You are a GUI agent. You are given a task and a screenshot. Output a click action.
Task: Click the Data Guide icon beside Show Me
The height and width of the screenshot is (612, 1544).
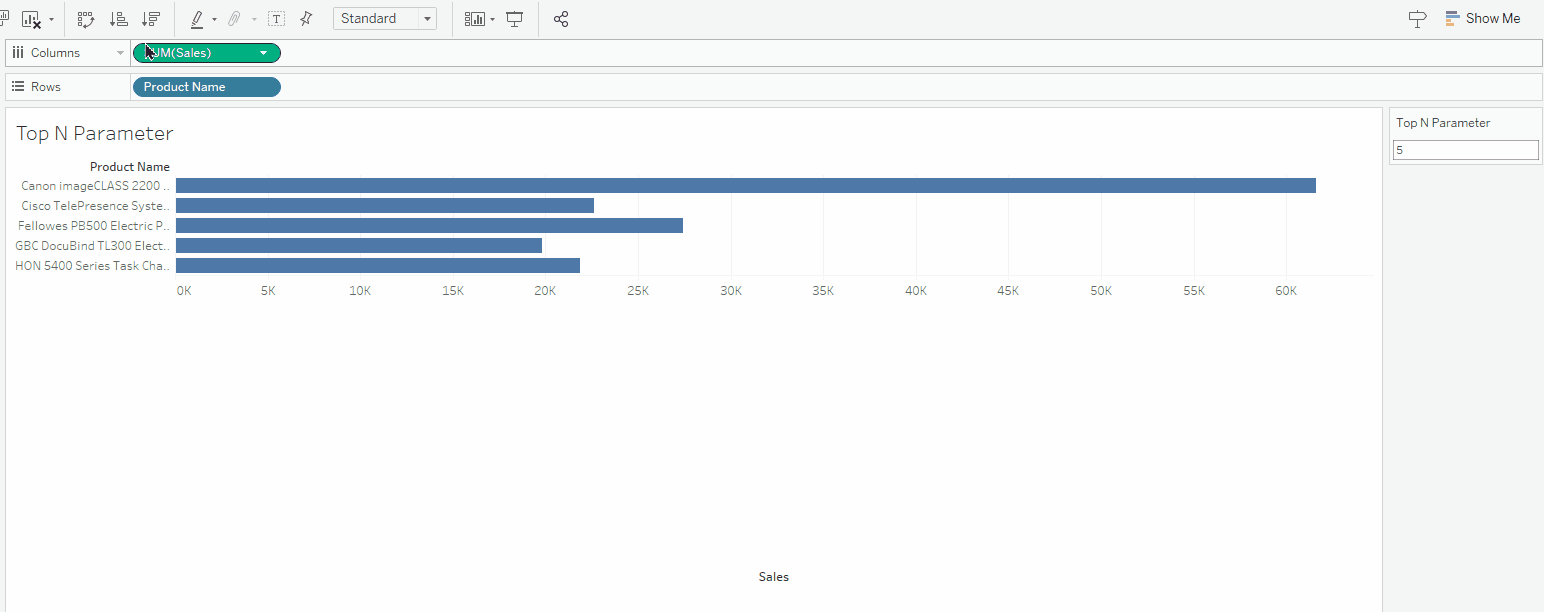(1417, 19)
